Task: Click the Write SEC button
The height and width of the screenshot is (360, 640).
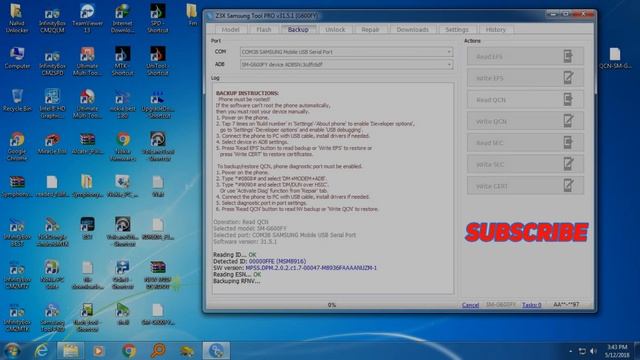Action: coord(525,164)
